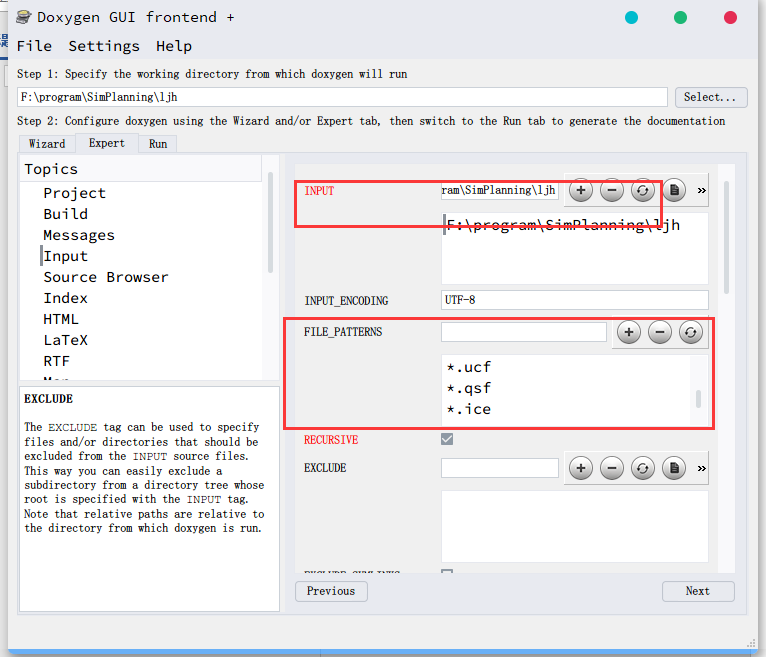The width and height of the screenshot is (766, 657).
Task: Expand INPUT toolbar overflow chevron
Action: coord(702,191)
